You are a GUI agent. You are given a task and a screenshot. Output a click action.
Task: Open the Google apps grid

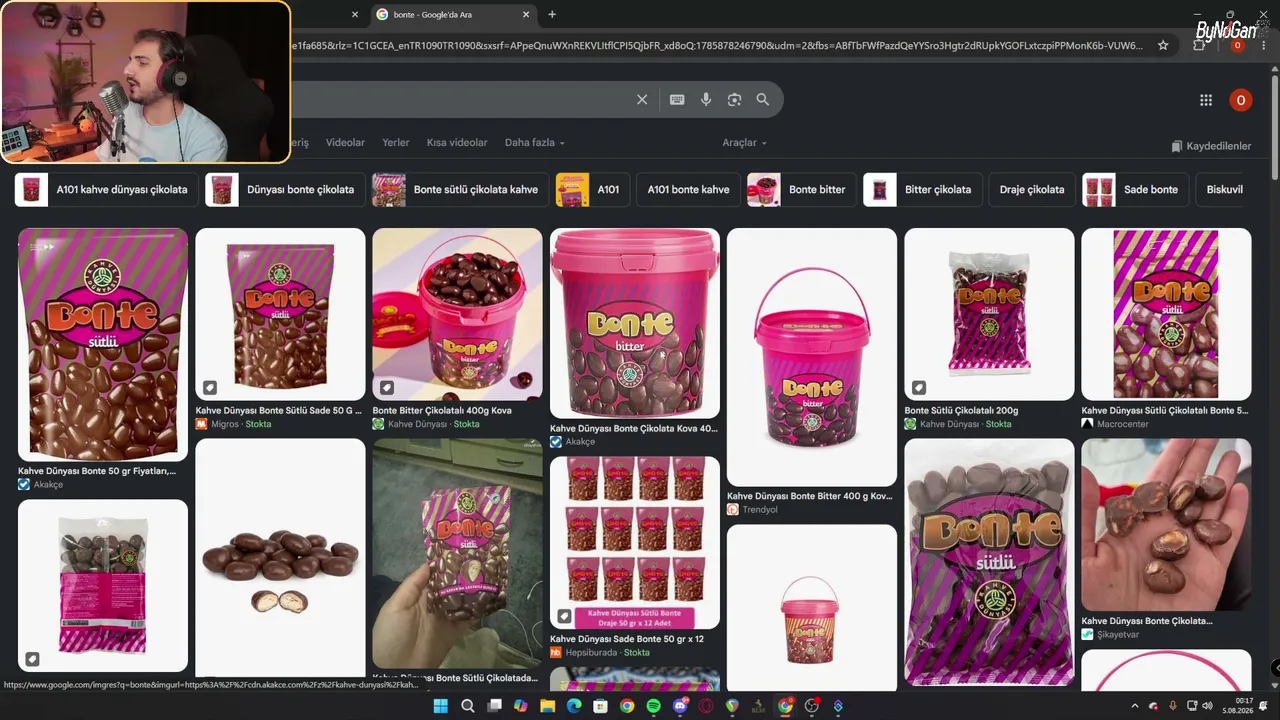pos(1206,100)
